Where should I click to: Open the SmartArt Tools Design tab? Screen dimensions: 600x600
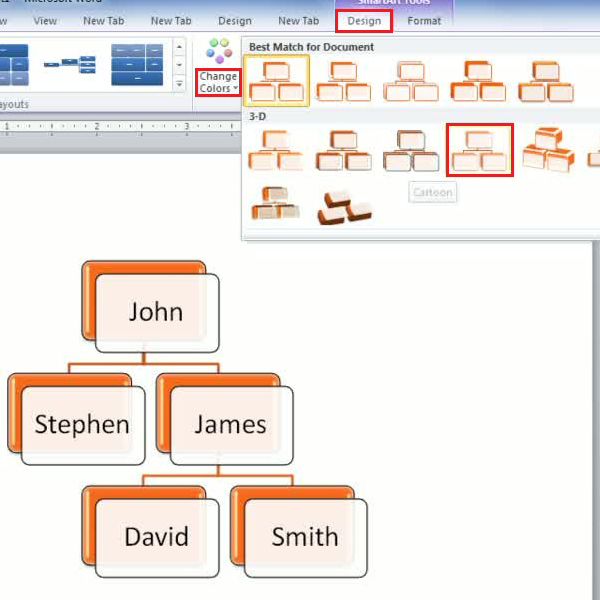tap(364, 21)
